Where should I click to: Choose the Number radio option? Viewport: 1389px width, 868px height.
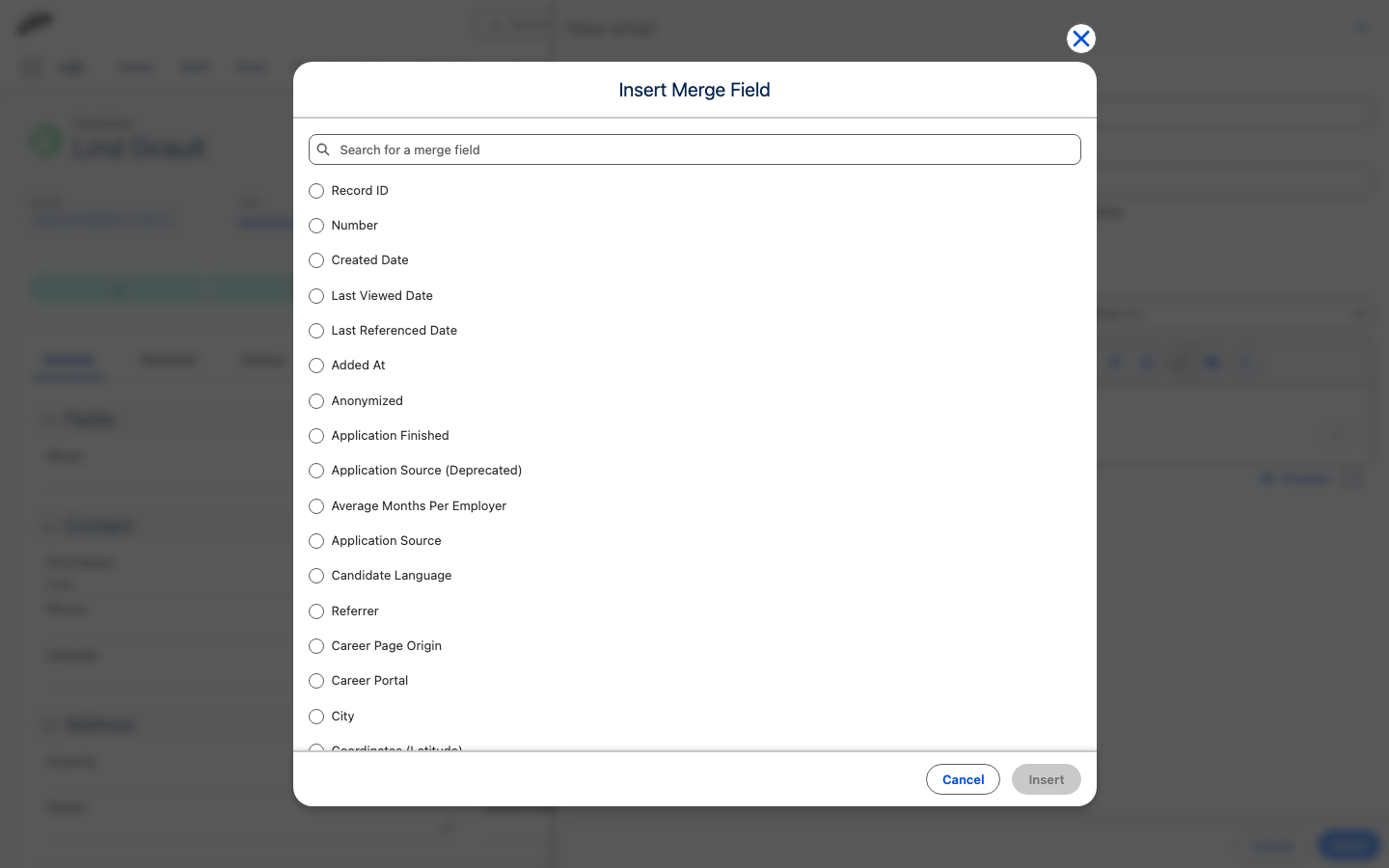(x=316, y=226)
